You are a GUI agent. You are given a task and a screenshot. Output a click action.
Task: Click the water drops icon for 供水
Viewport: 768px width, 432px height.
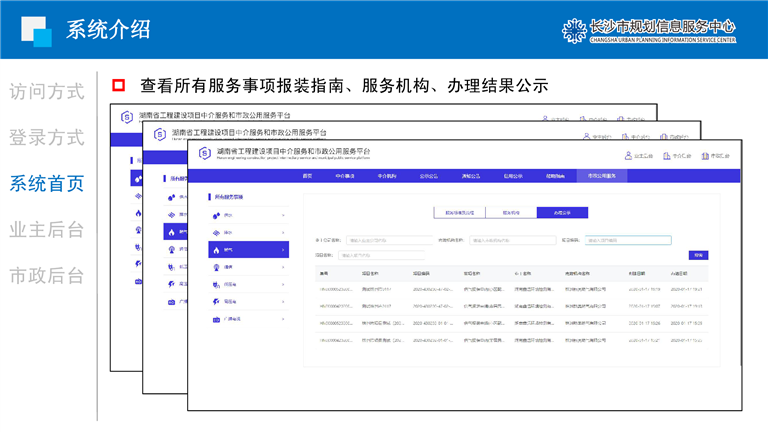pos(216,215)
